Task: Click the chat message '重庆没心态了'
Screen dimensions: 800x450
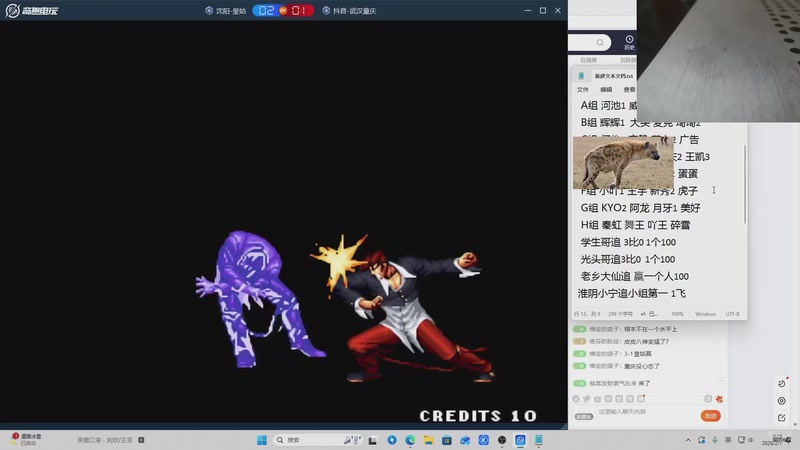Action: (x=642, y=366)
